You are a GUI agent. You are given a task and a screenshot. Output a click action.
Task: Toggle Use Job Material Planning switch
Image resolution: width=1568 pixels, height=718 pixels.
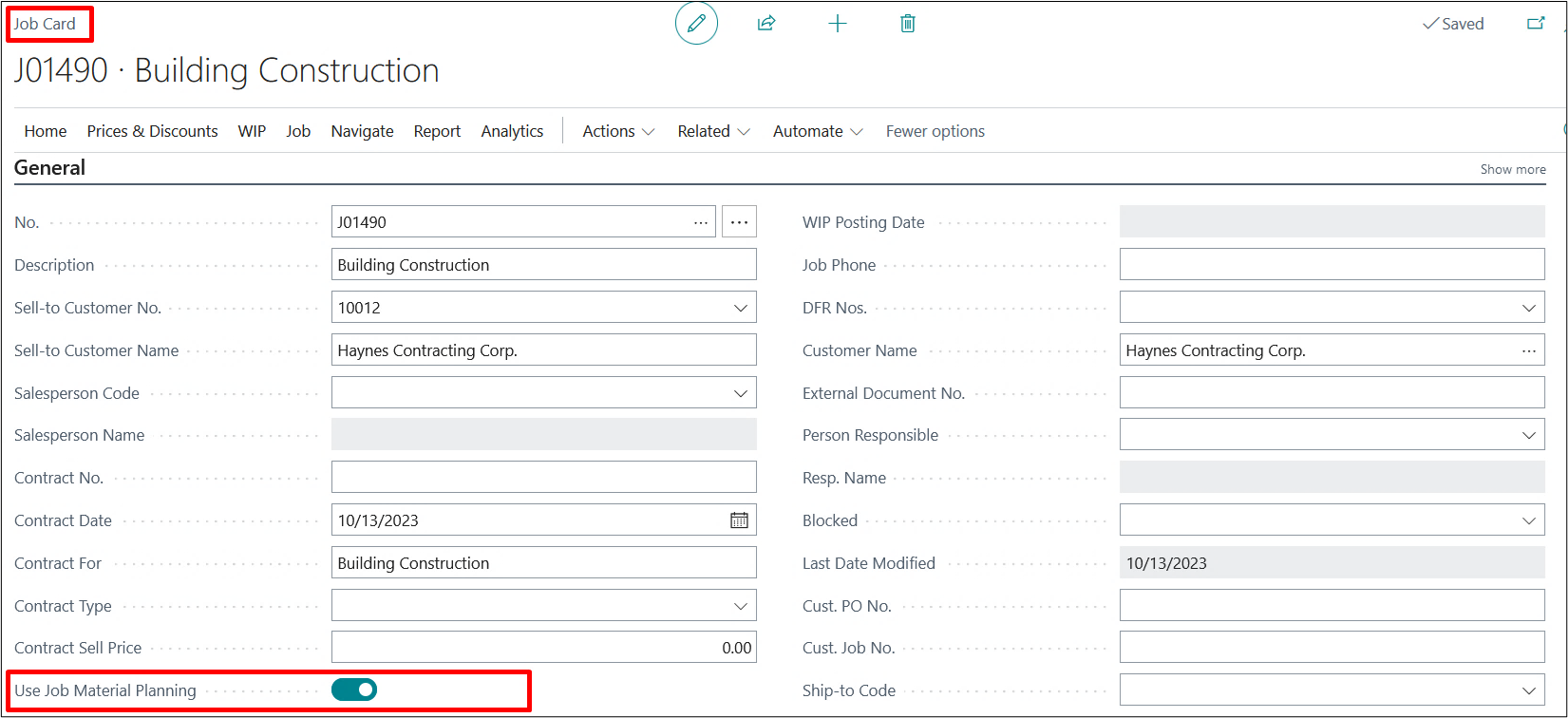coord(354,690)
